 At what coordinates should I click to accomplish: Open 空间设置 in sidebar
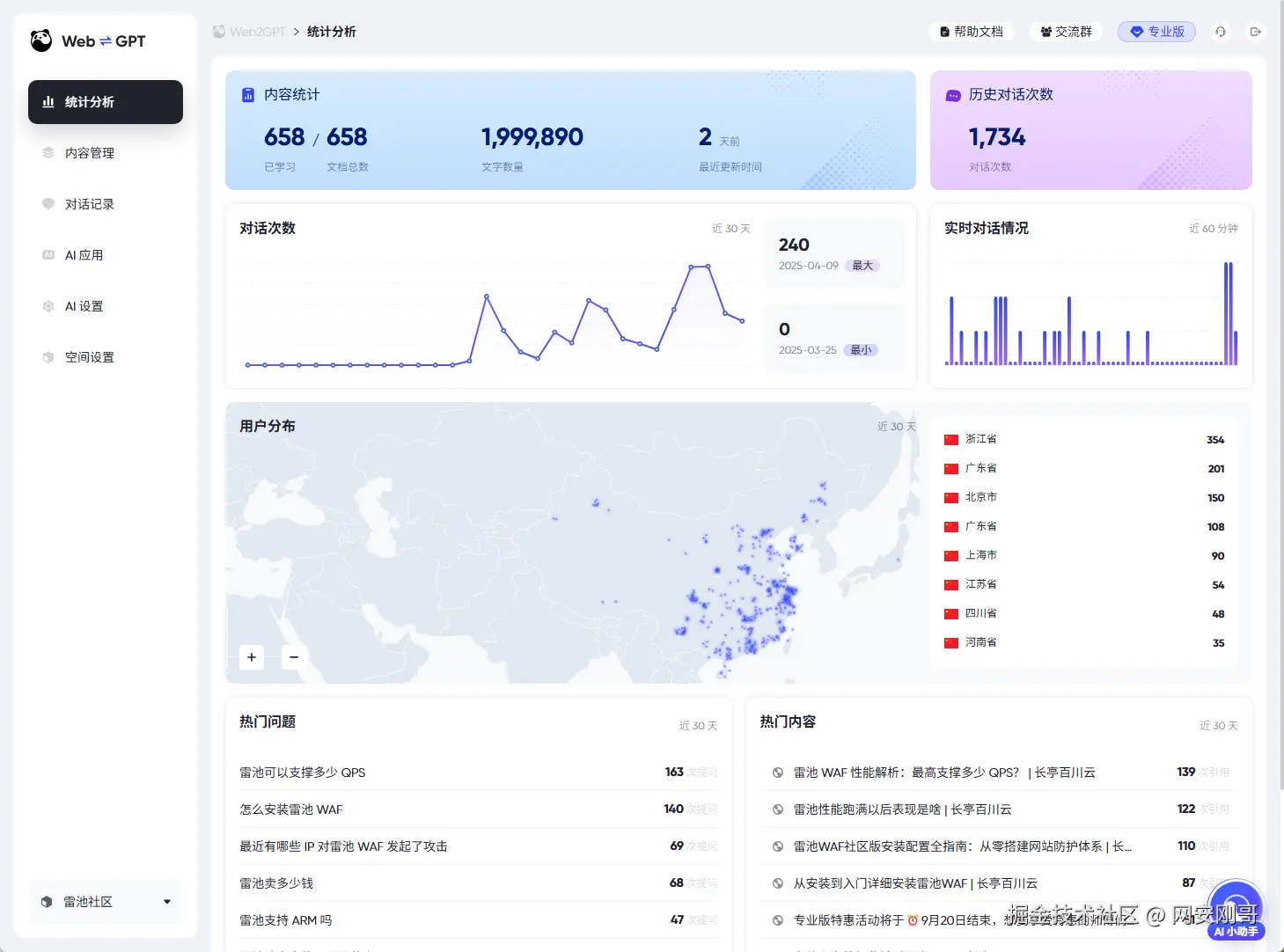pos(106,357)
